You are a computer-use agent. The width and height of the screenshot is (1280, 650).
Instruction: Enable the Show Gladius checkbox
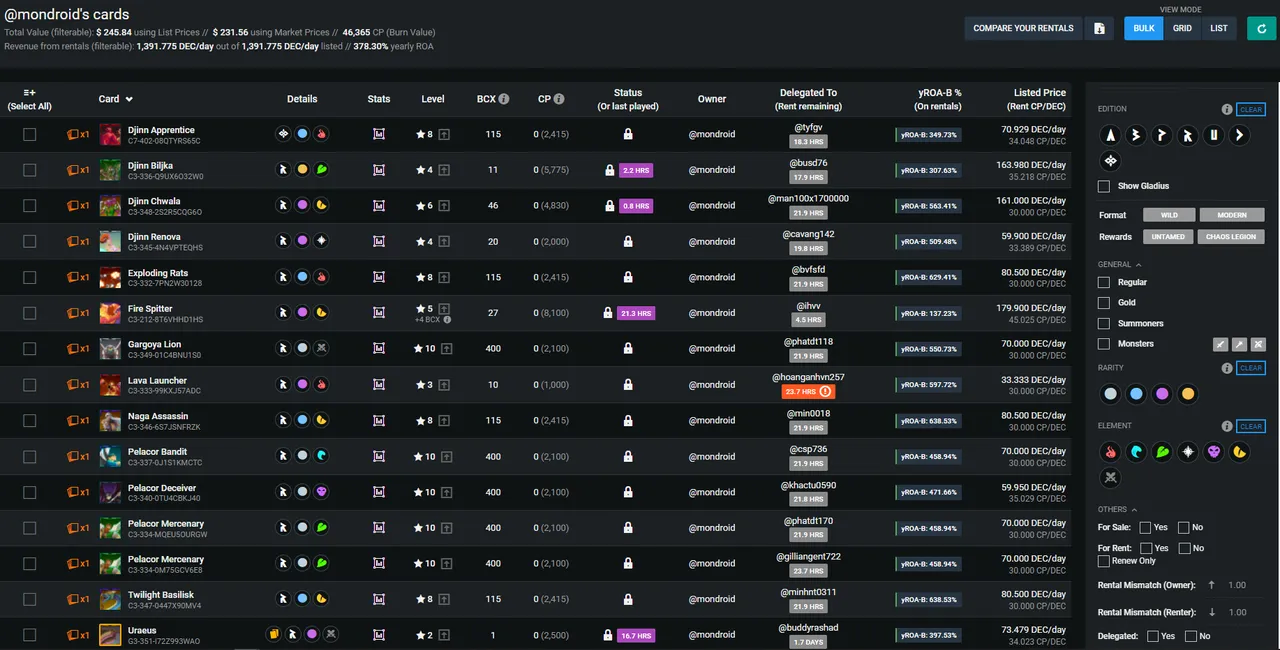coord(1104,186)
